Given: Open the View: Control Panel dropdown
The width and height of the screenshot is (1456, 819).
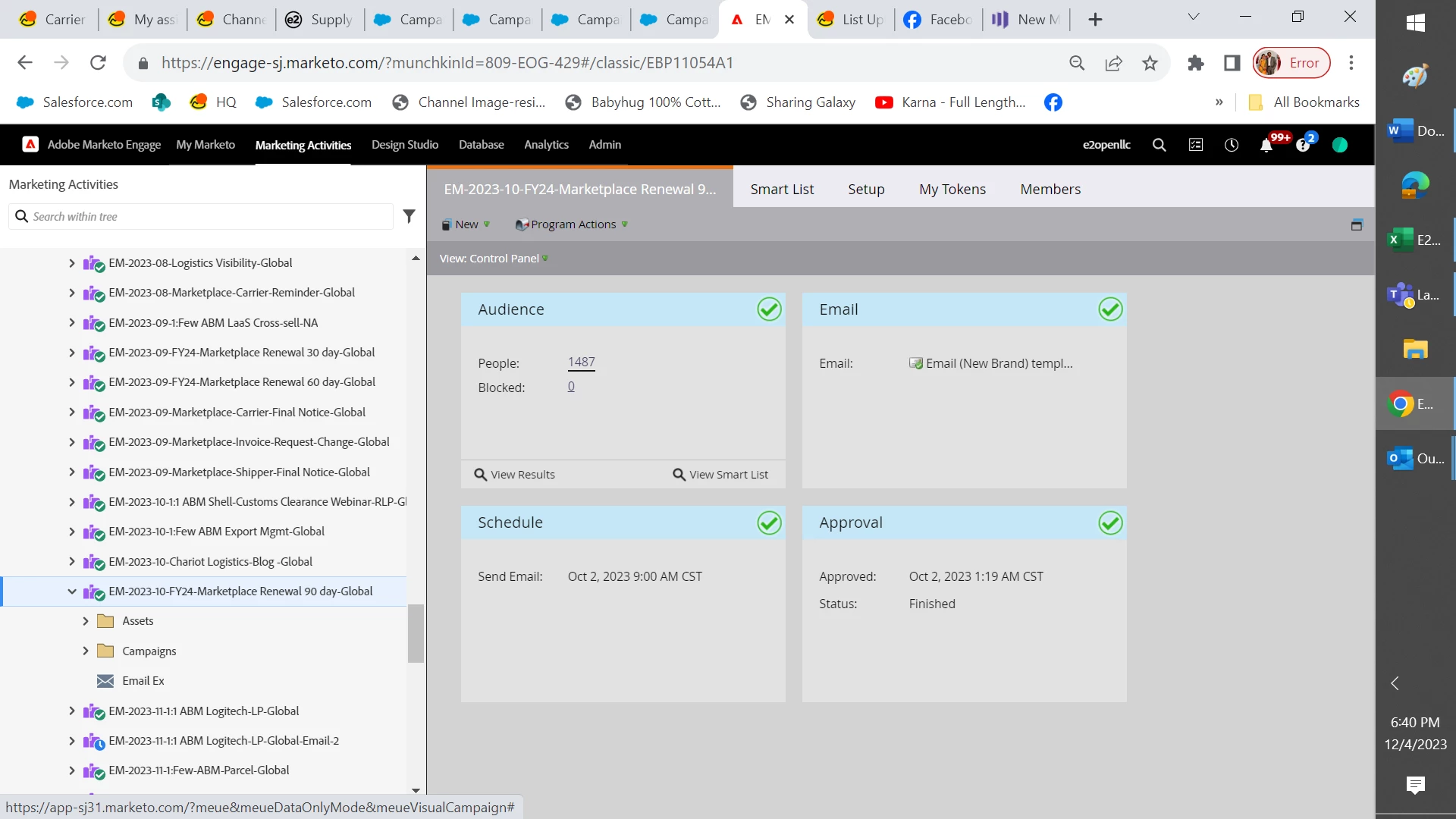Looking at the screenshot, I should click(494, 259).
